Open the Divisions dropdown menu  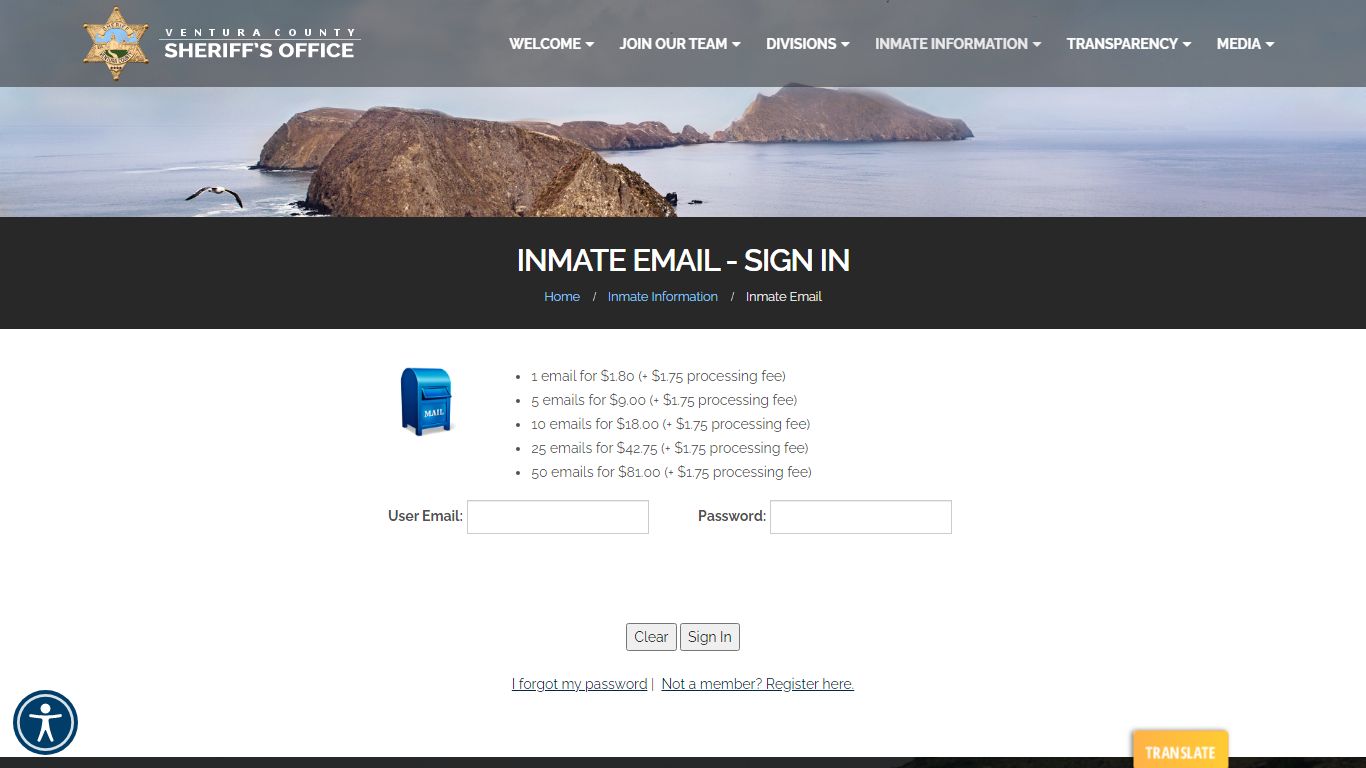[808, 44]
